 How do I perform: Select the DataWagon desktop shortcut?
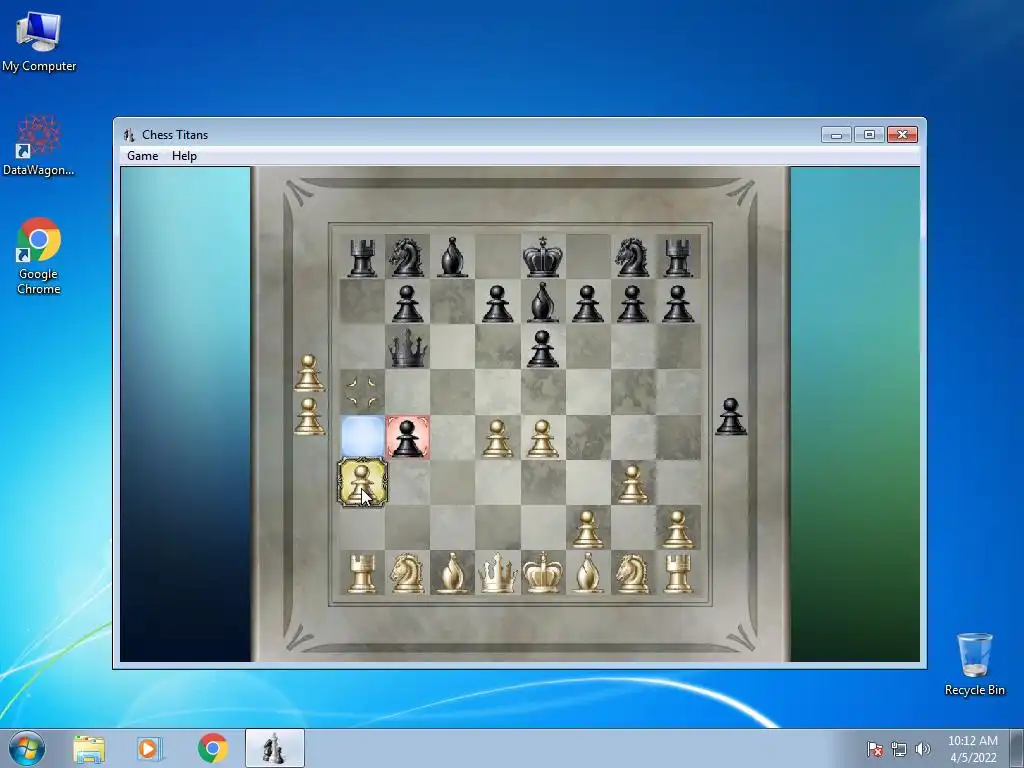(x=39, y=146)
